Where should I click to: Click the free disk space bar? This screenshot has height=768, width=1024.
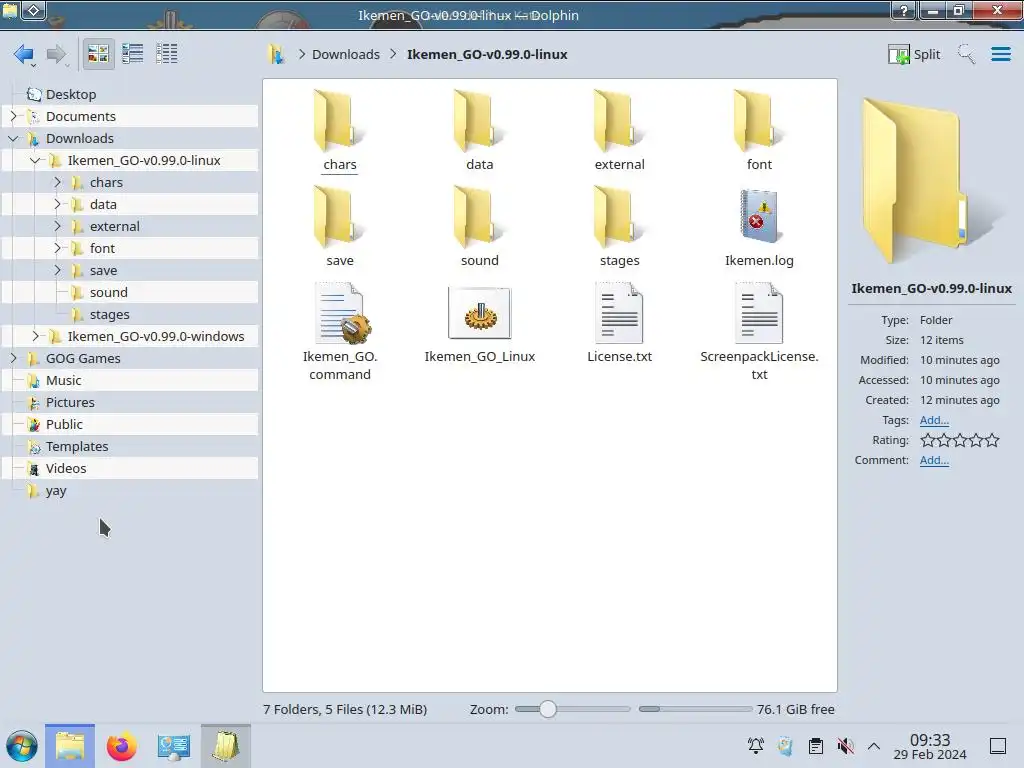695,709
